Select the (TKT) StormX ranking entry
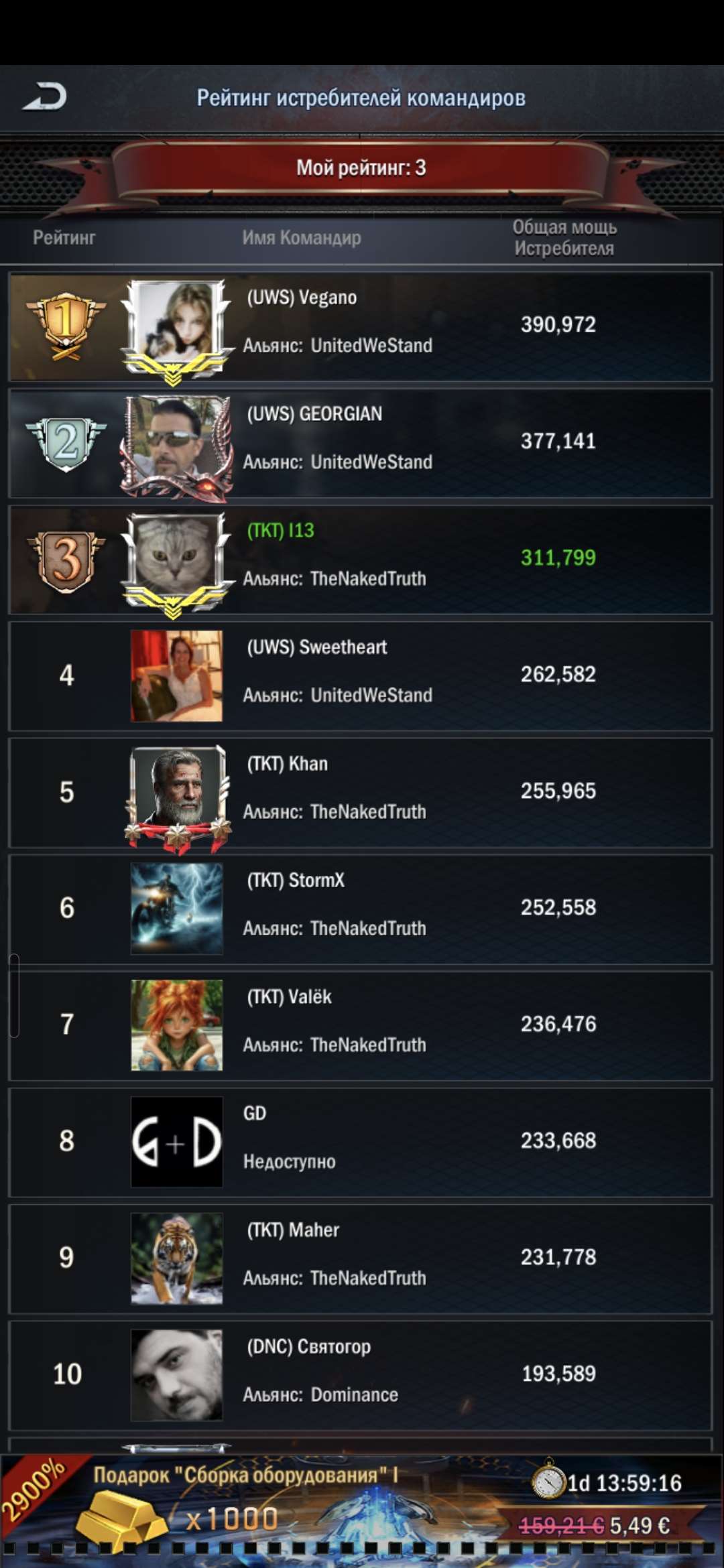 point(361,909)
